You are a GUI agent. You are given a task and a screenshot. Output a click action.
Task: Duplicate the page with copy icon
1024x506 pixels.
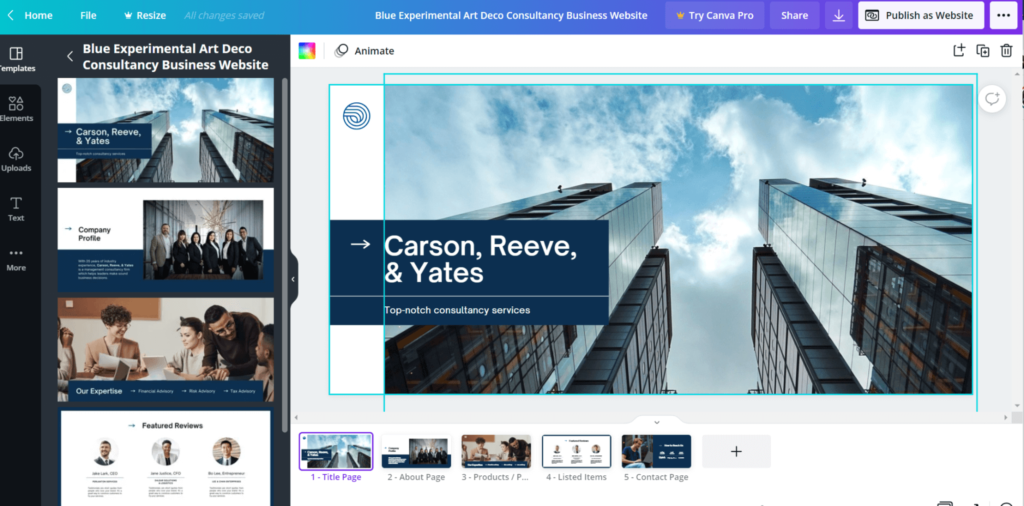pos(982,51)
